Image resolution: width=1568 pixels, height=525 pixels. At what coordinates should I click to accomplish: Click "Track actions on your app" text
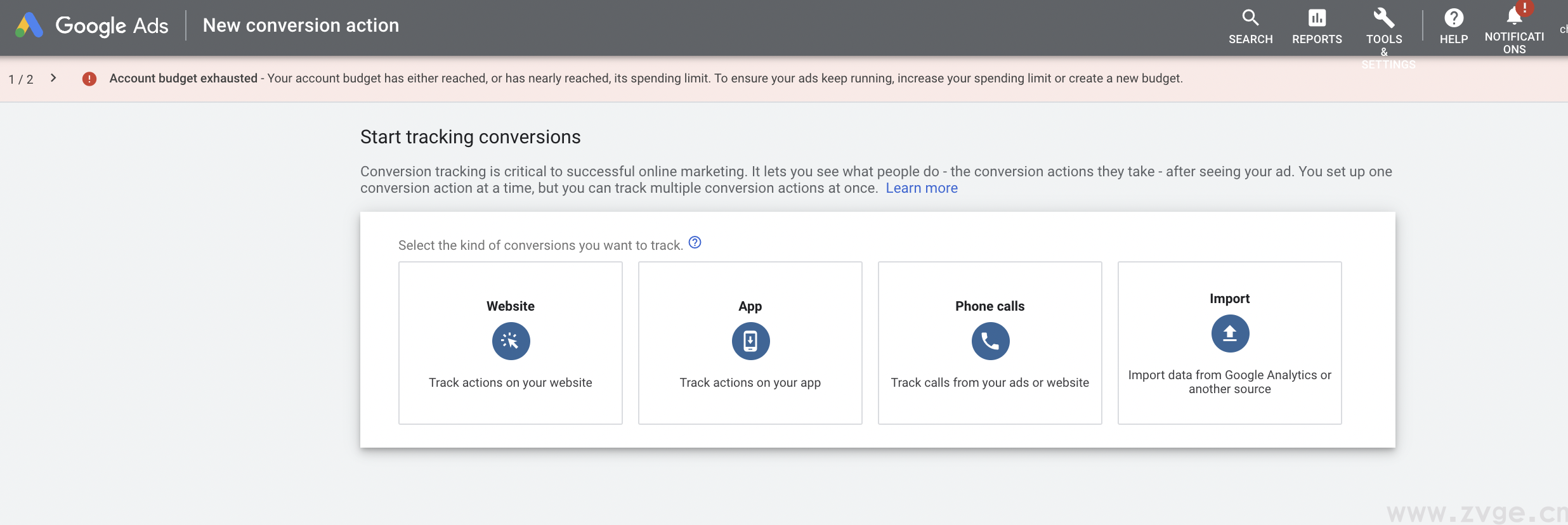click(750, 383)
